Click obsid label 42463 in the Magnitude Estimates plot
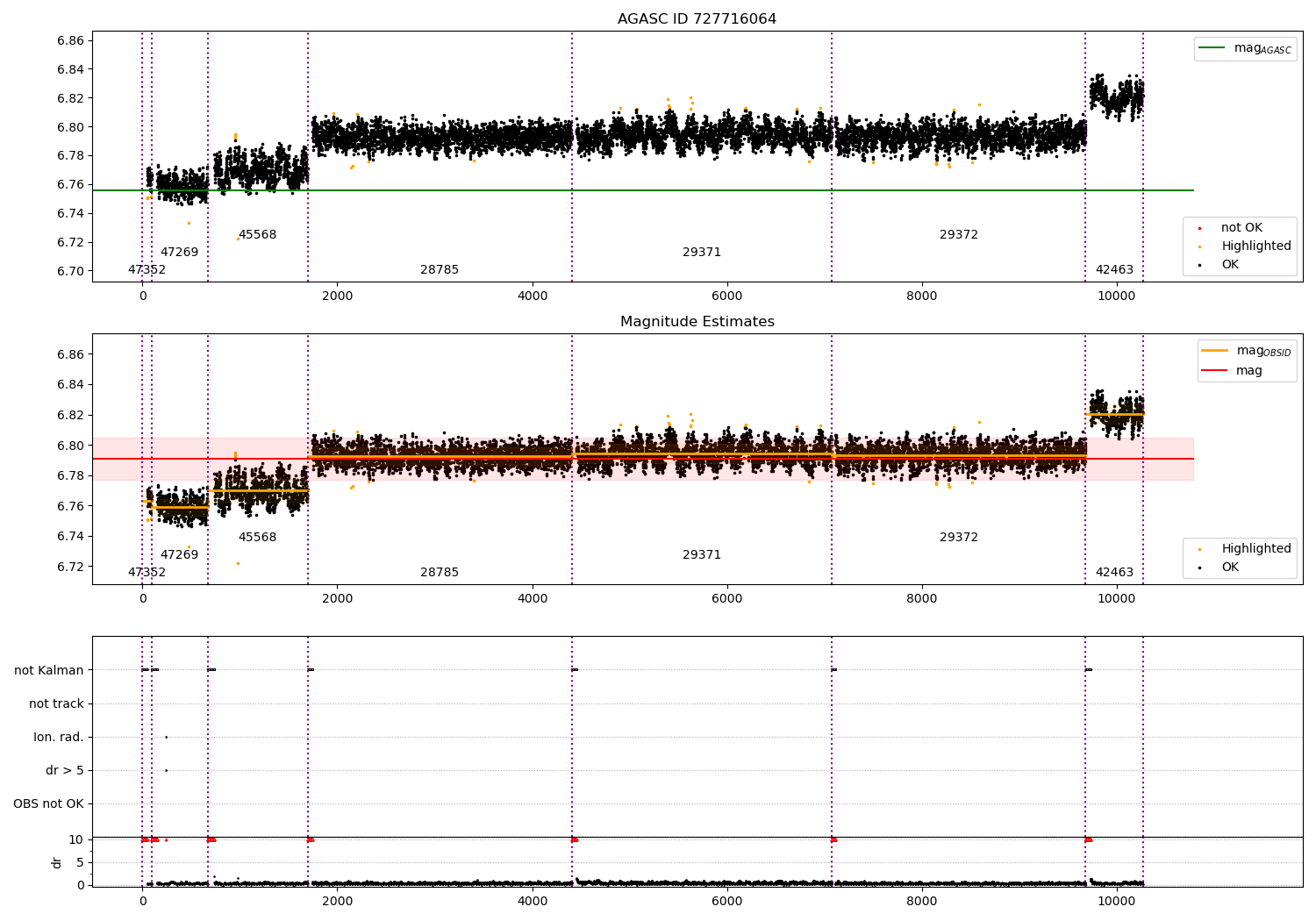Screen dimensions: 1316x921 coord(1114,573)
